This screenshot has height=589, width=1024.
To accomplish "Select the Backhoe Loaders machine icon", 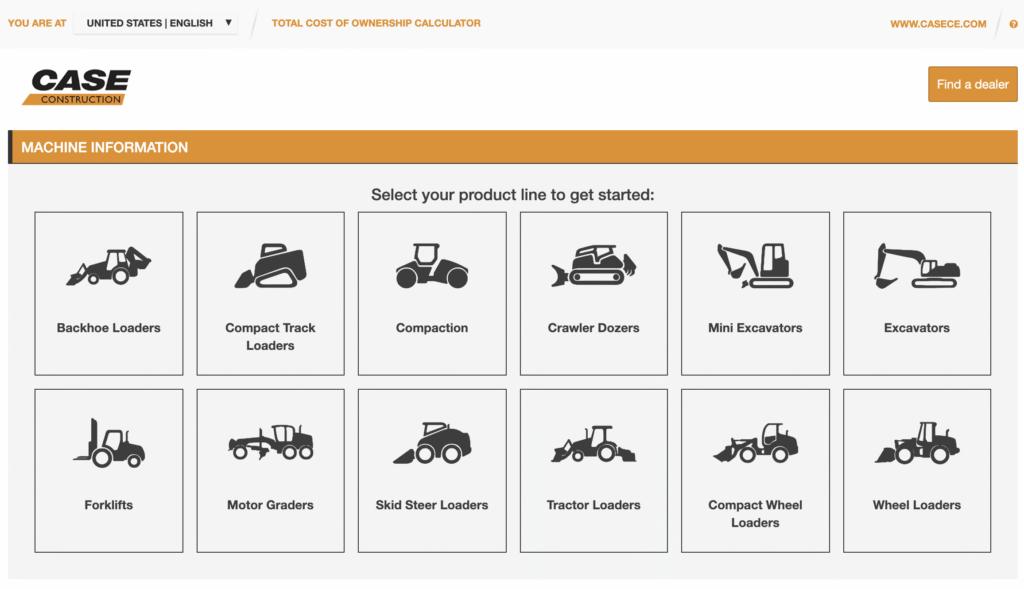I will pyautogui.click(x=109, y=266).
